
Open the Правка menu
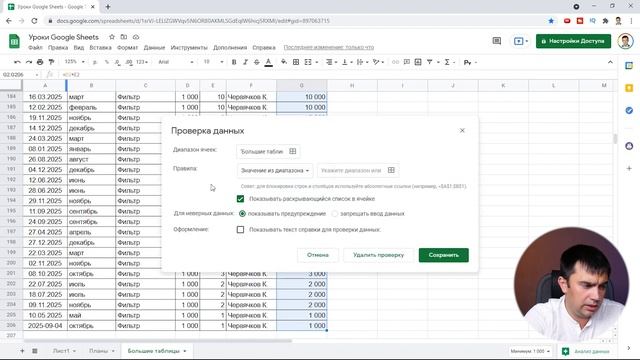[58, 48]
